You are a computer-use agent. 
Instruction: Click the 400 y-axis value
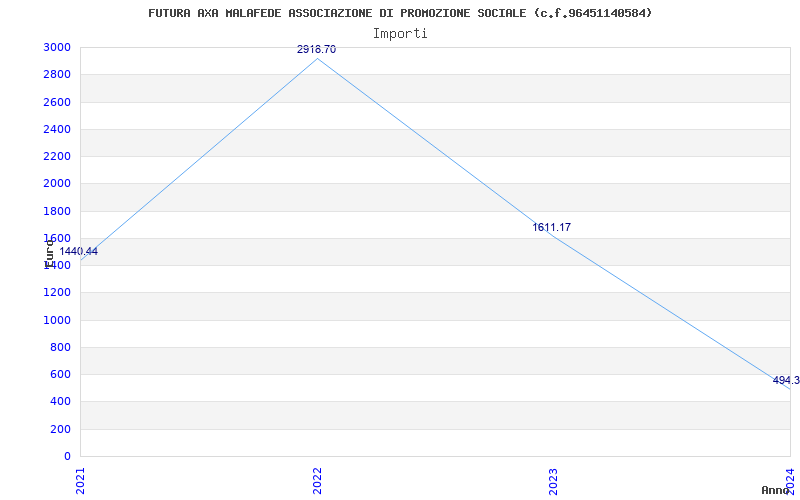coord(60,402)
